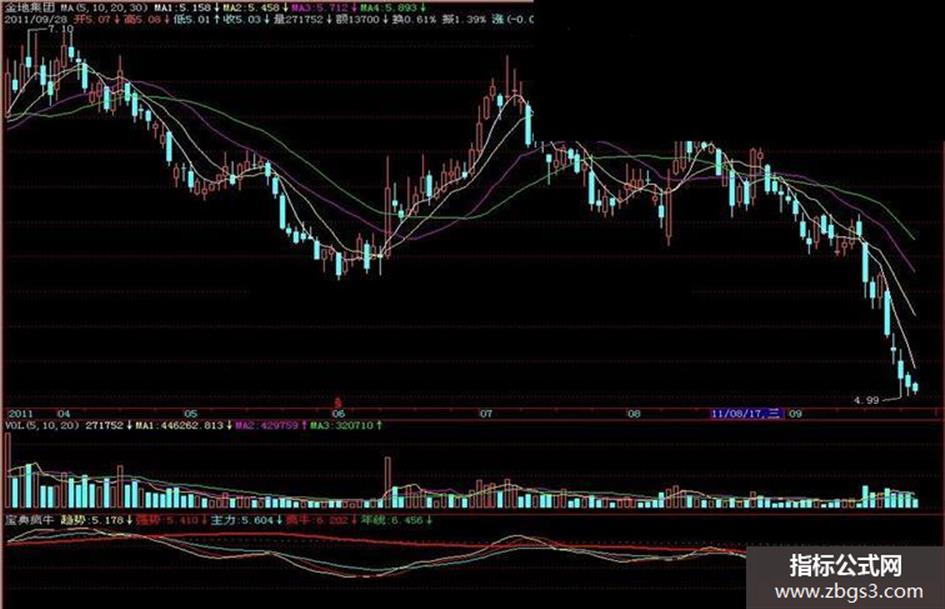Click the 09 month marker on time axis
This screenshot has height=609, width=945.
click(x=796, y=414)
